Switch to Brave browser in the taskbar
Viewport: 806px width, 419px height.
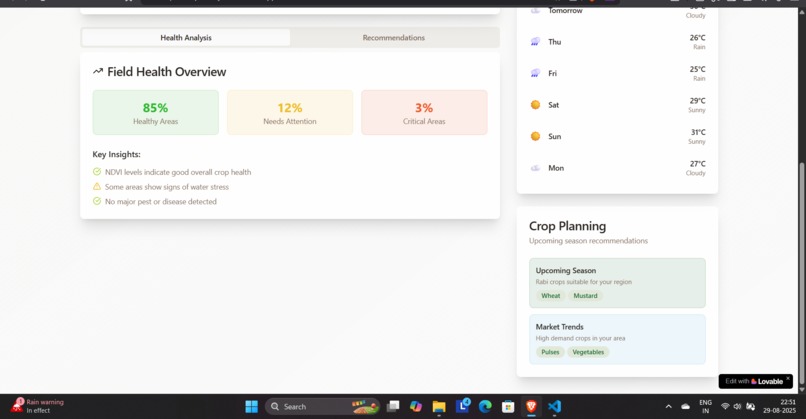pyautogui.click(x=531, y=407)
